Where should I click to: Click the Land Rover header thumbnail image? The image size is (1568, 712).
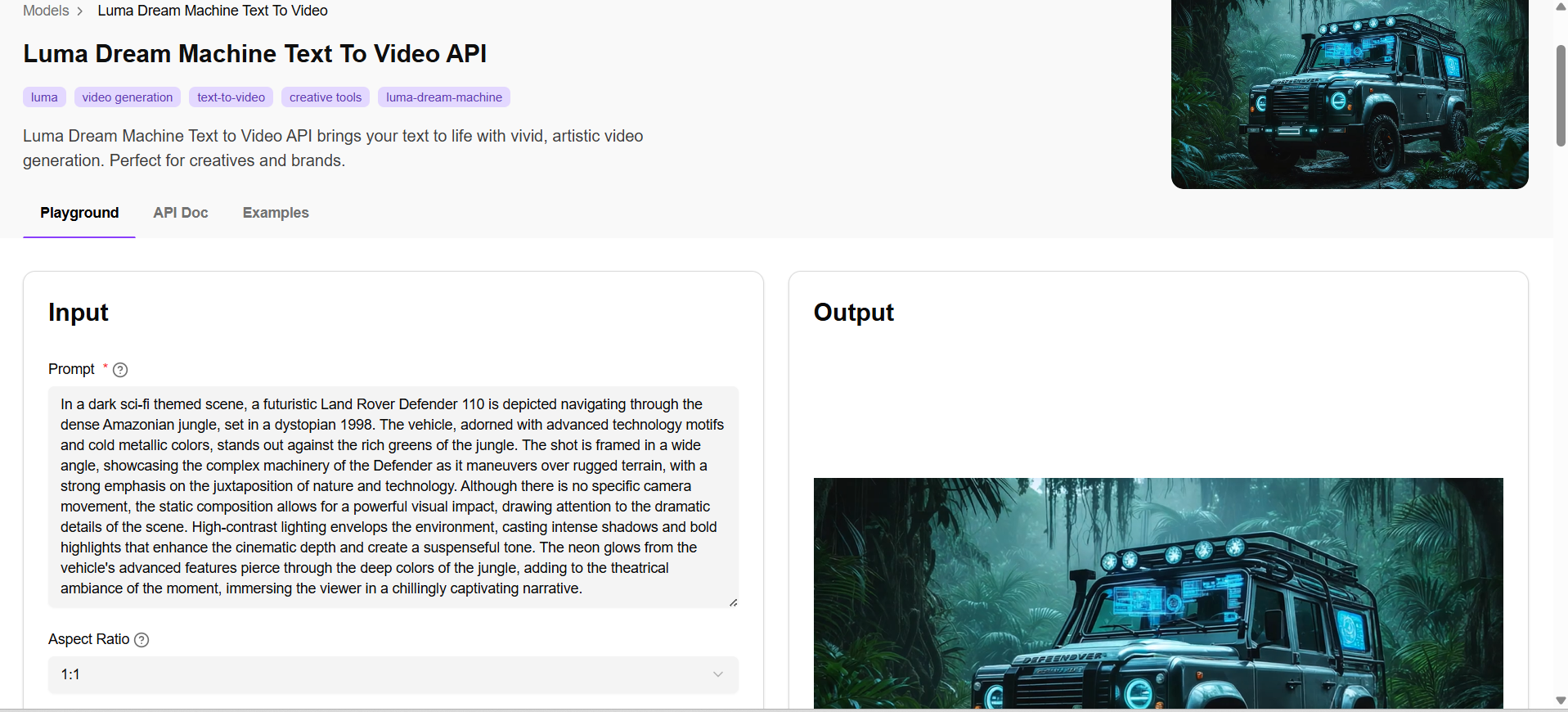pos(1350,94)
